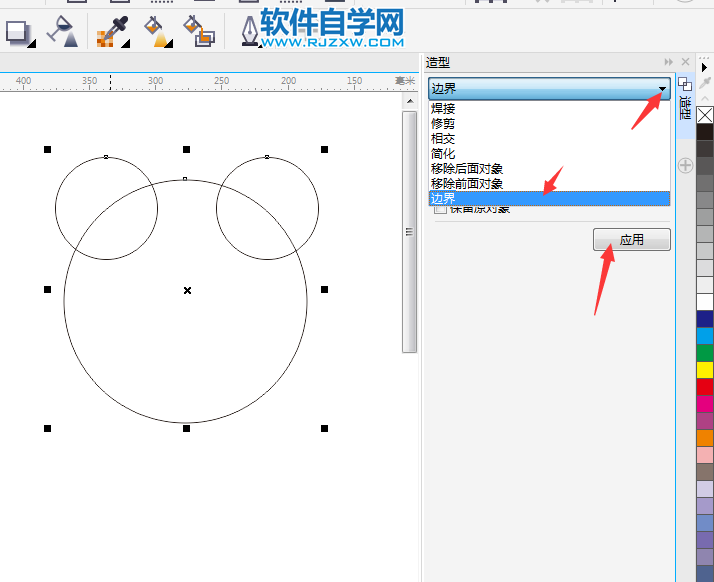The width and height of the screenshot is (714, 582).
Task: Select the Drop Shadow tool
Action: point(19,33)
